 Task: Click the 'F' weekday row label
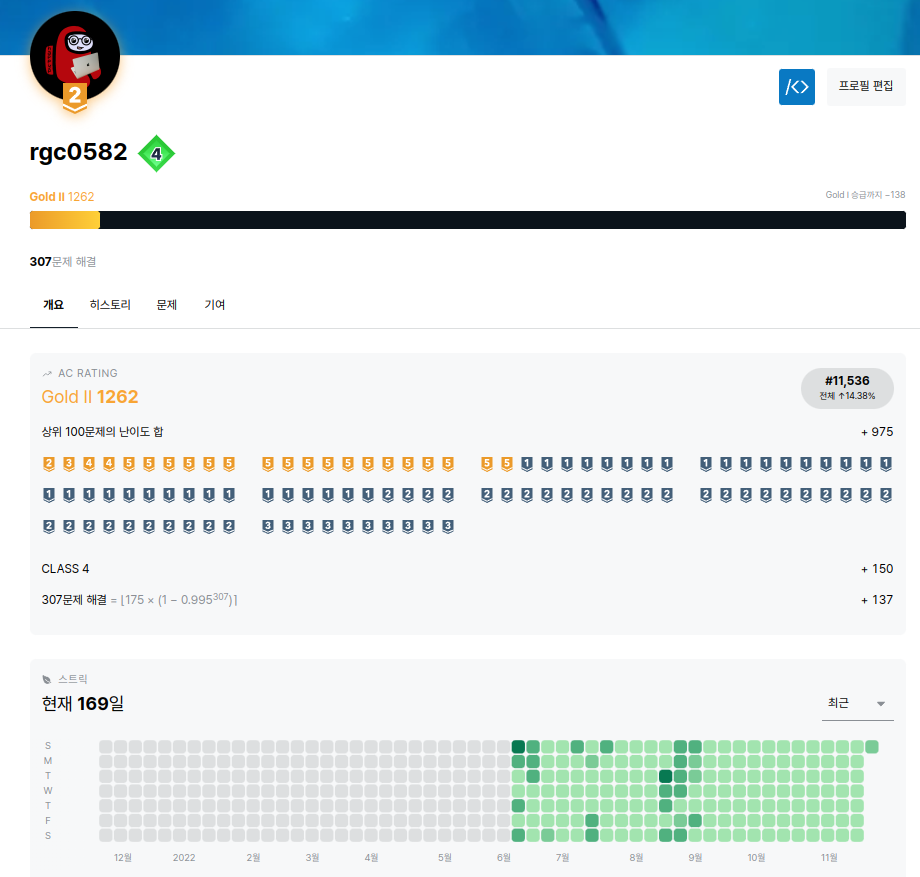pyautogui.click(x=48, y=821)
